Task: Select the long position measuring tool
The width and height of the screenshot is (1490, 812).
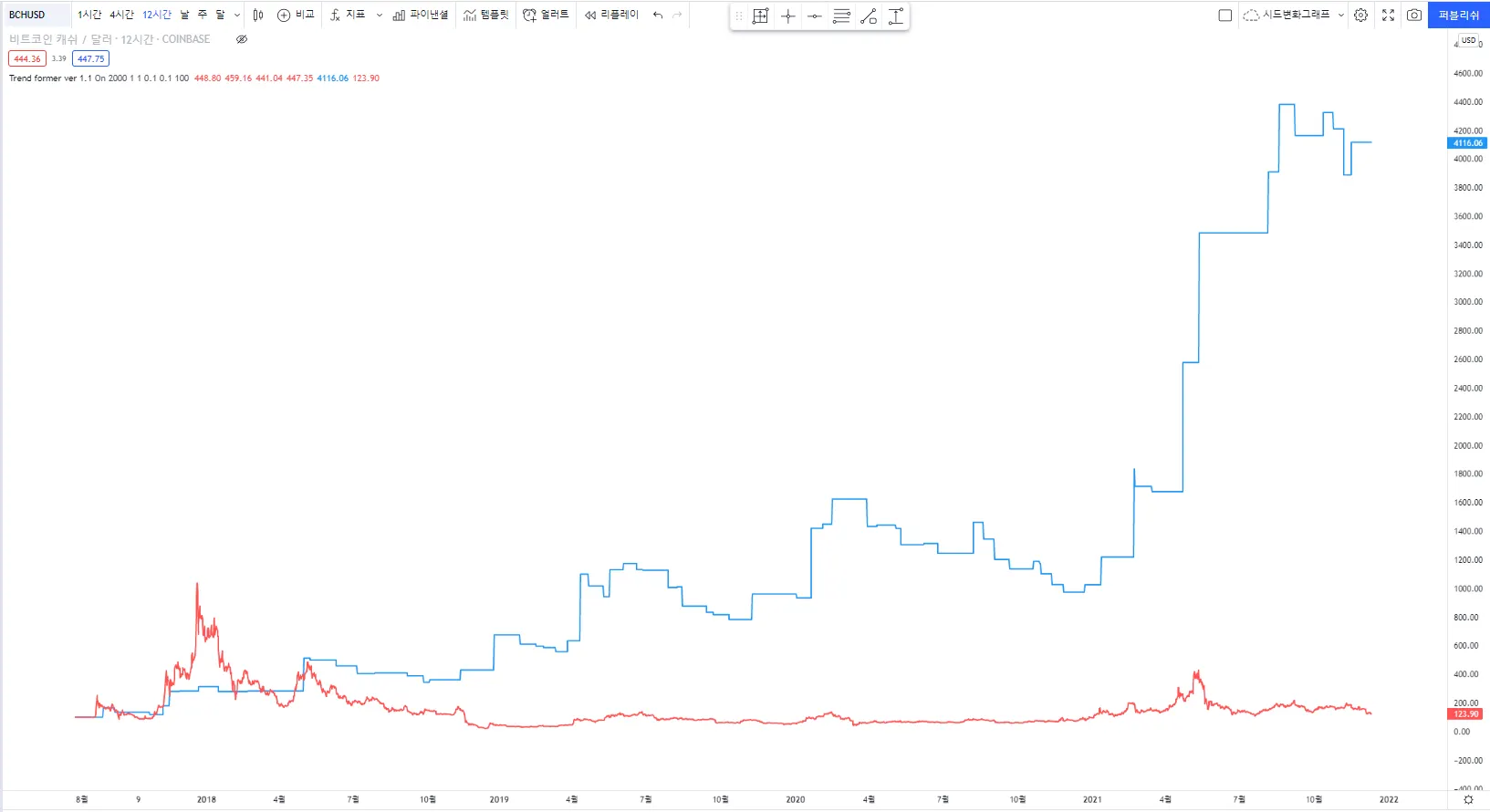Action: (x=761, y=16)
